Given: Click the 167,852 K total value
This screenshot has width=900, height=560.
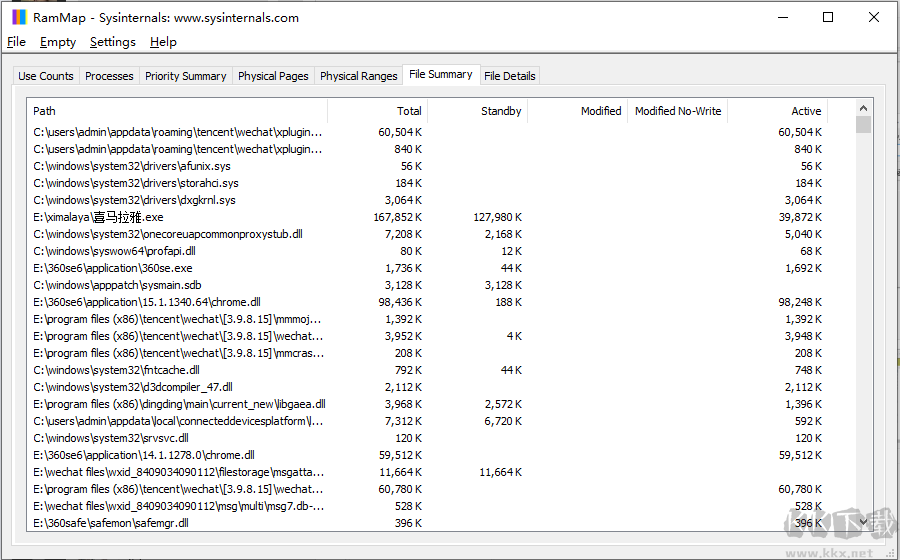Looking at the screenshot, I should point(397,217).
